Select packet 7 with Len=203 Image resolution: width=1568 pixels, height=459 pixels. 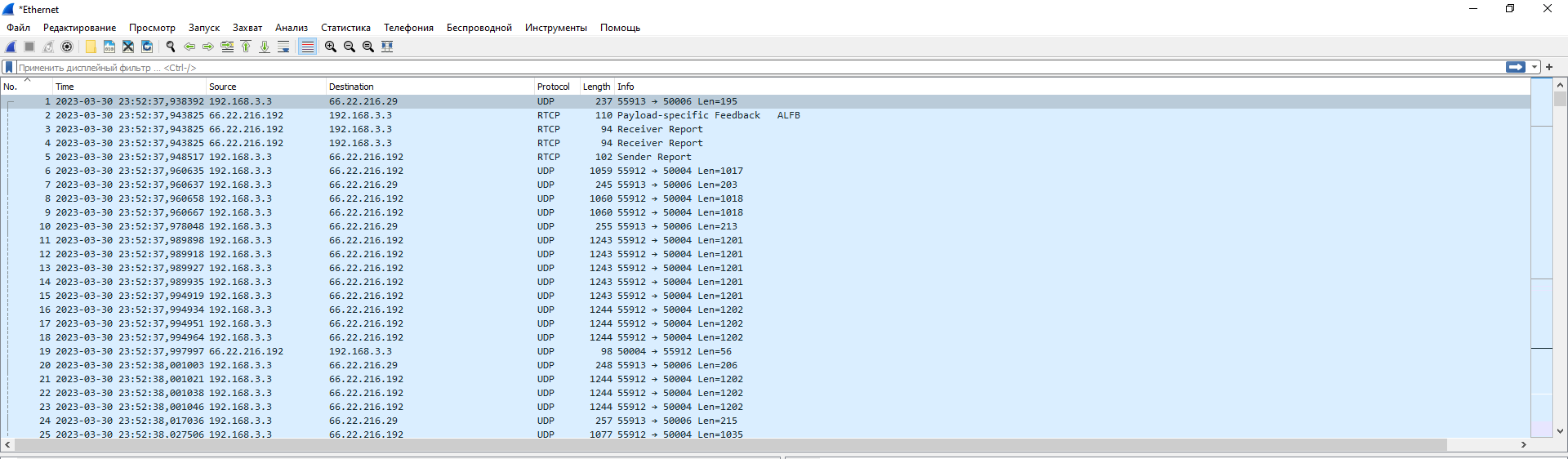coord(765,185)
